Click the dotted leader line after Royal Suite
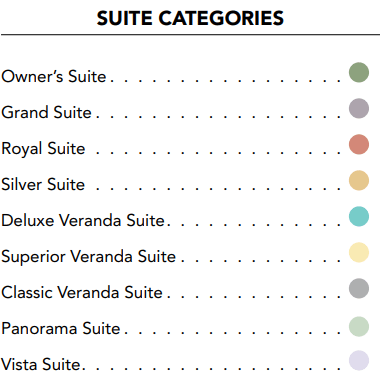Screen dimensions: 382x378 pyautogui.click(x=218, y=153)
